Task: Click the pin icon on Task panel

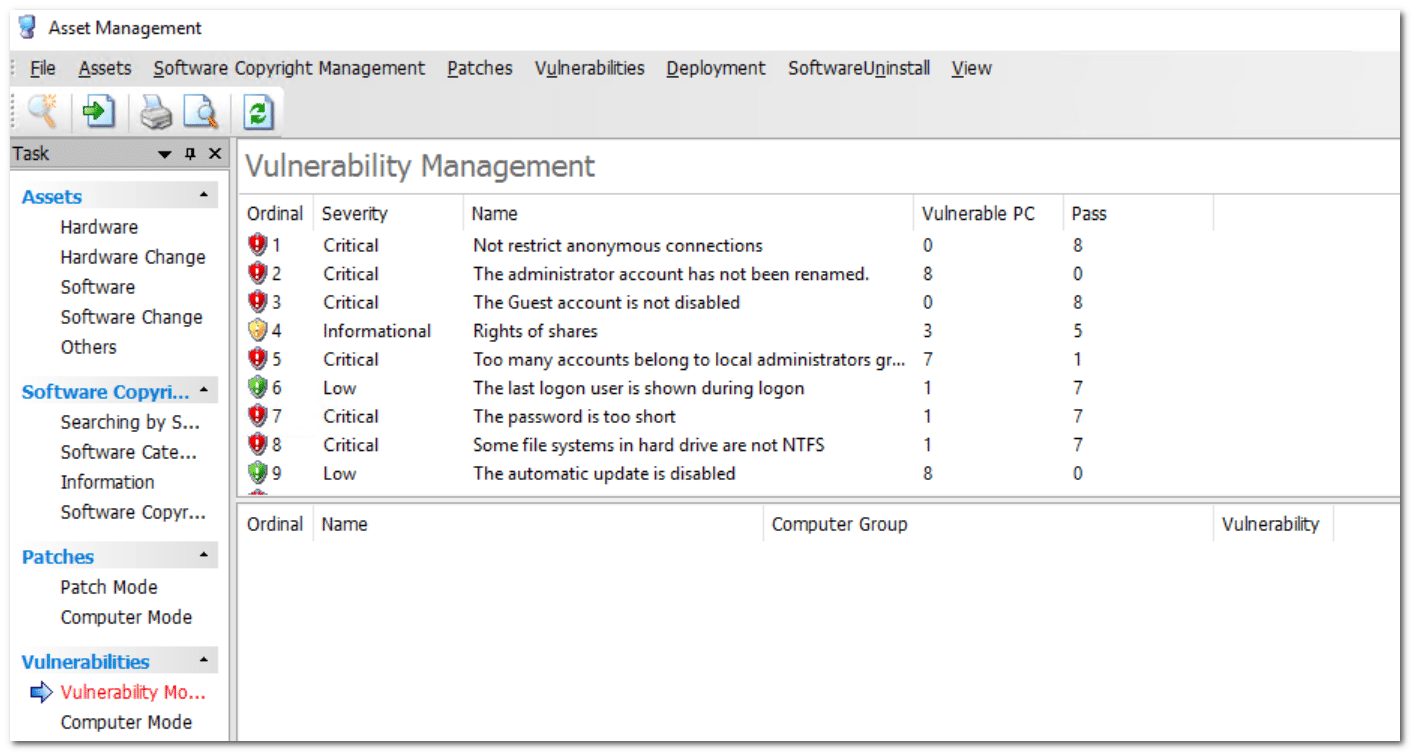Action: tap(190, 154)
